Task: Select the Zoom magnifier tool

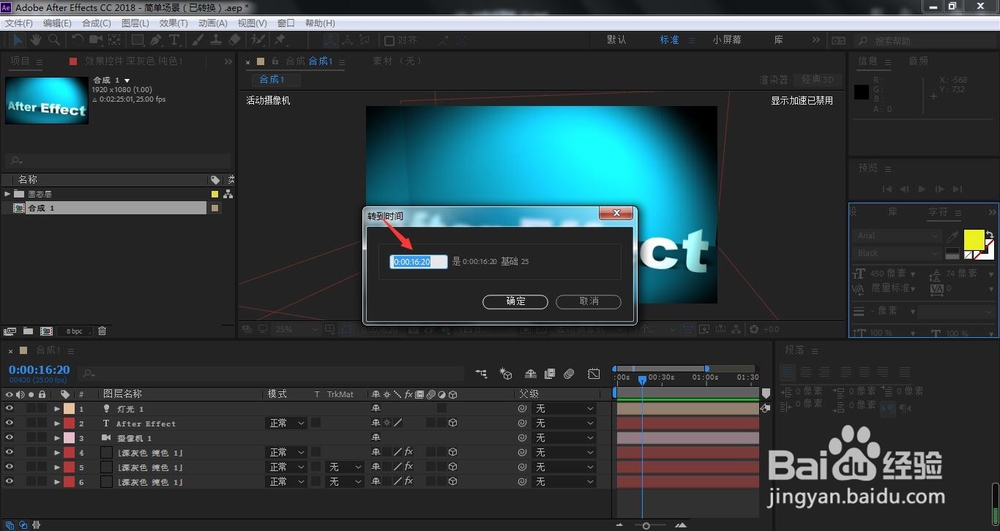Action: [x=54, y=40]
